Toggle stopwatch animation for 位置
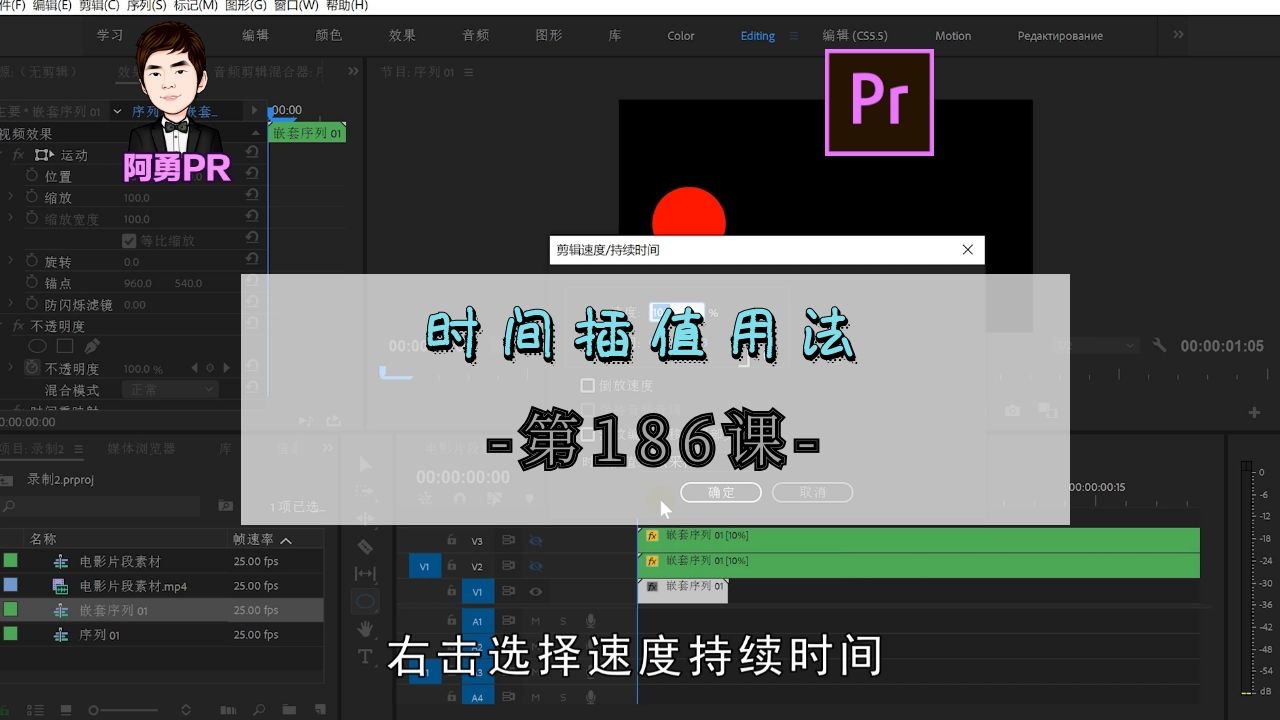Viewport: 1280px width, 720px height. coord(32,176)
